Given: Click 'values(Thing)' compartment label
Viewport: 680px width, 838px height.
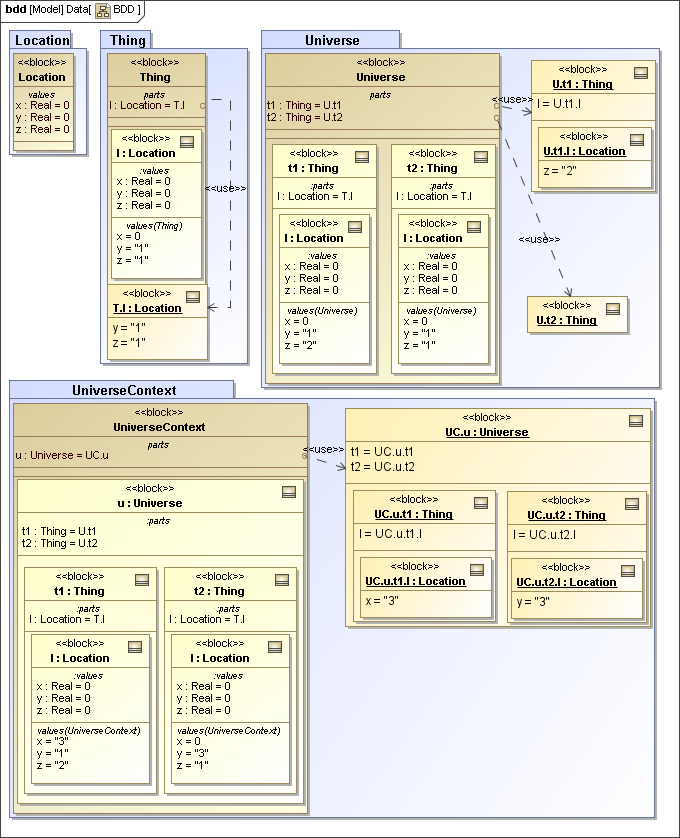Looking at the screenshot, I should [154, 226].
